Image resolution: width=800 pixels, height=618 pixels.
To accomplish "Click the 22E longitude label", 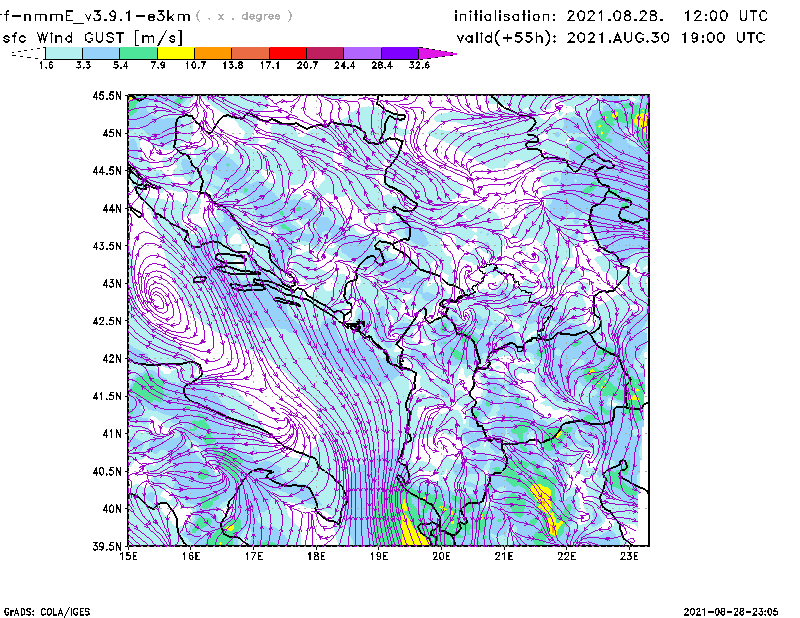I will pos(566,556).
